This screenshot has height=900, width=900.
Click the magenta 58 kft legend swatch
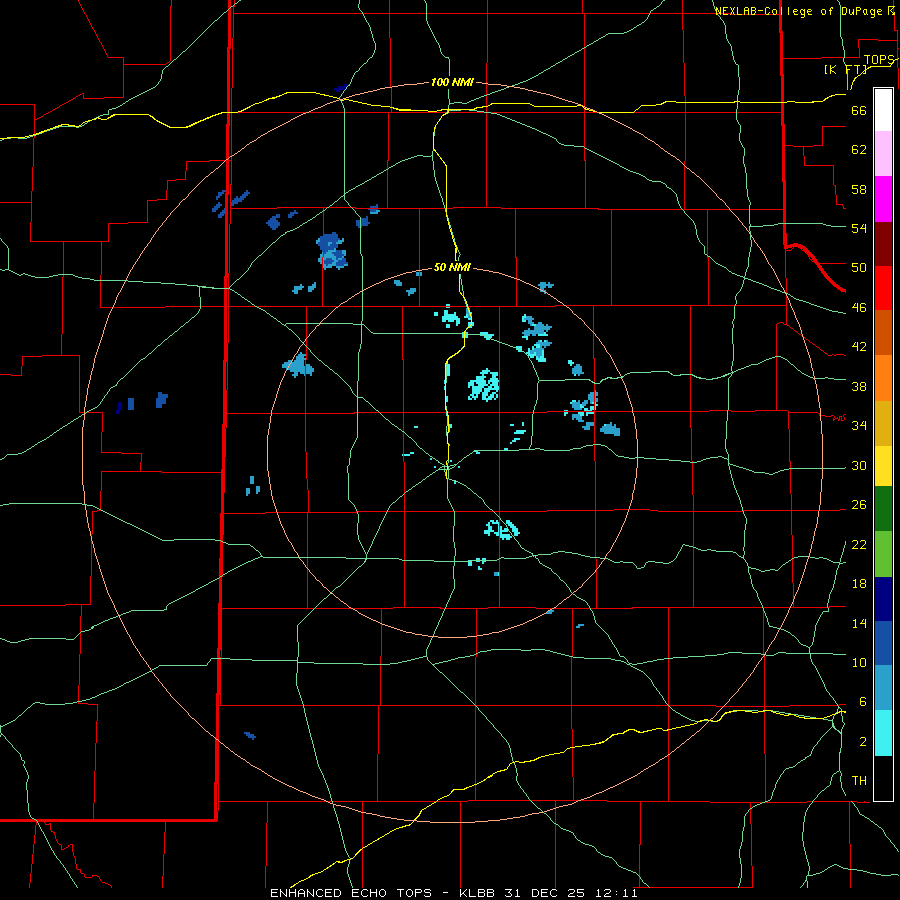pyautogui.click(x=883, y=199)
